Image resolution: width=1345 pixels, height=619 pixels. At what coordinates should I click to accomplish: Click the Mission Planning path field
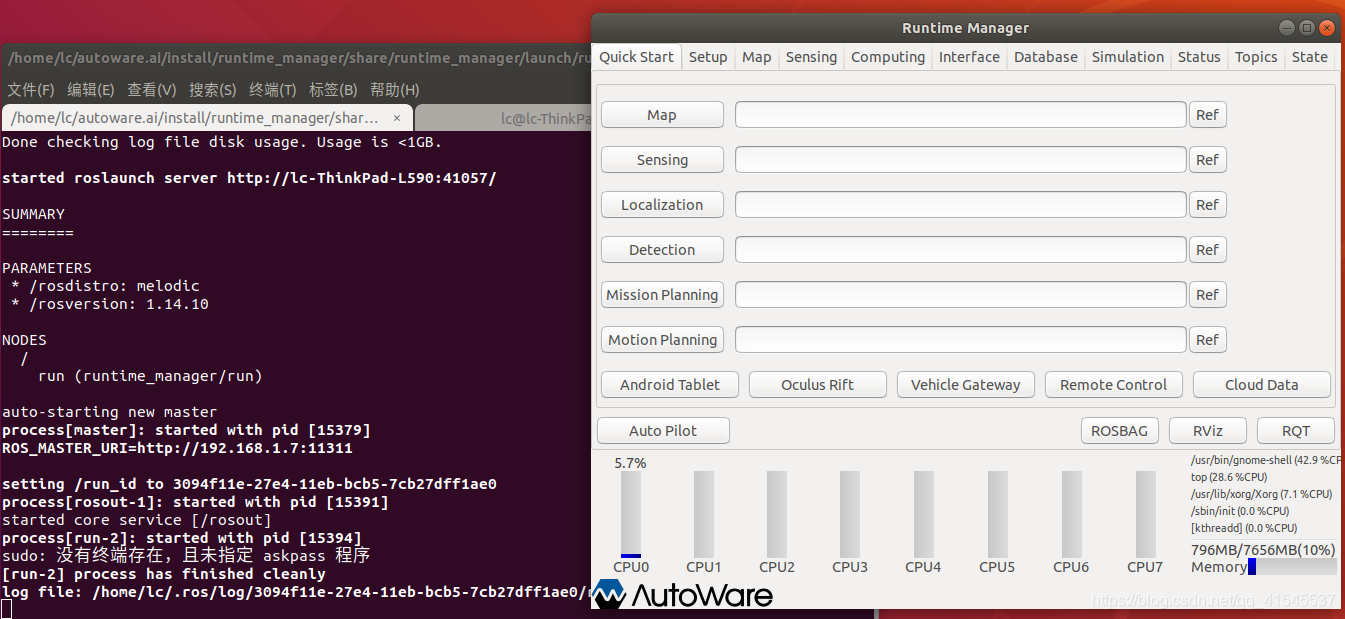pos(961,295)
